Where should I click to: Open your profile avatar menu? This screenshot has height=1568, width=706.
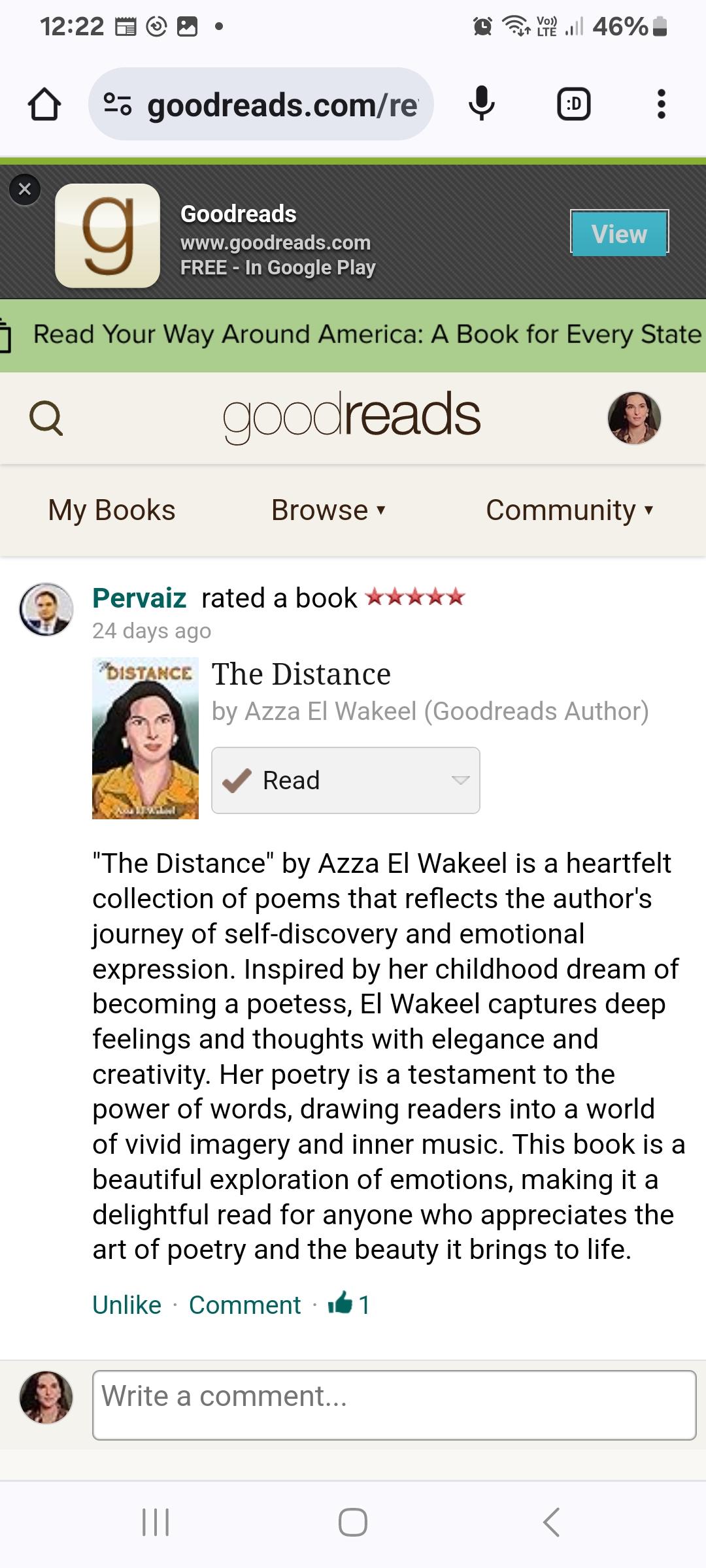[634, 418]
